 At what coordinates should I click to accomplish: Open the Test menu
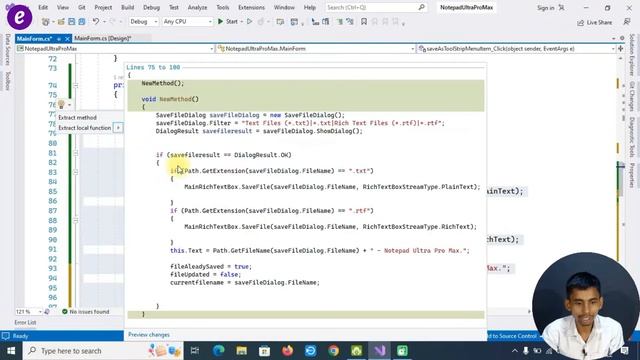pyautogui.click(x=173, y=7)
